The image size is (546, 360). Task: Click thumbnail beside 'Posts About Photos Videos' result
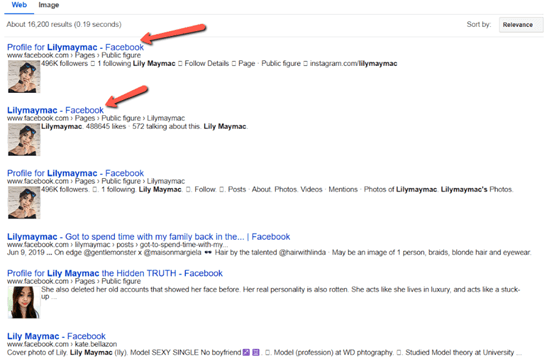(24, 203)
